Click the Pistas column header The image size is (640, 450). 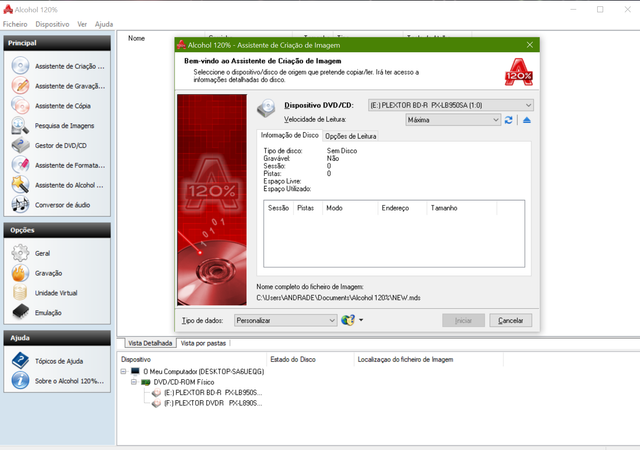coord(307,208)
